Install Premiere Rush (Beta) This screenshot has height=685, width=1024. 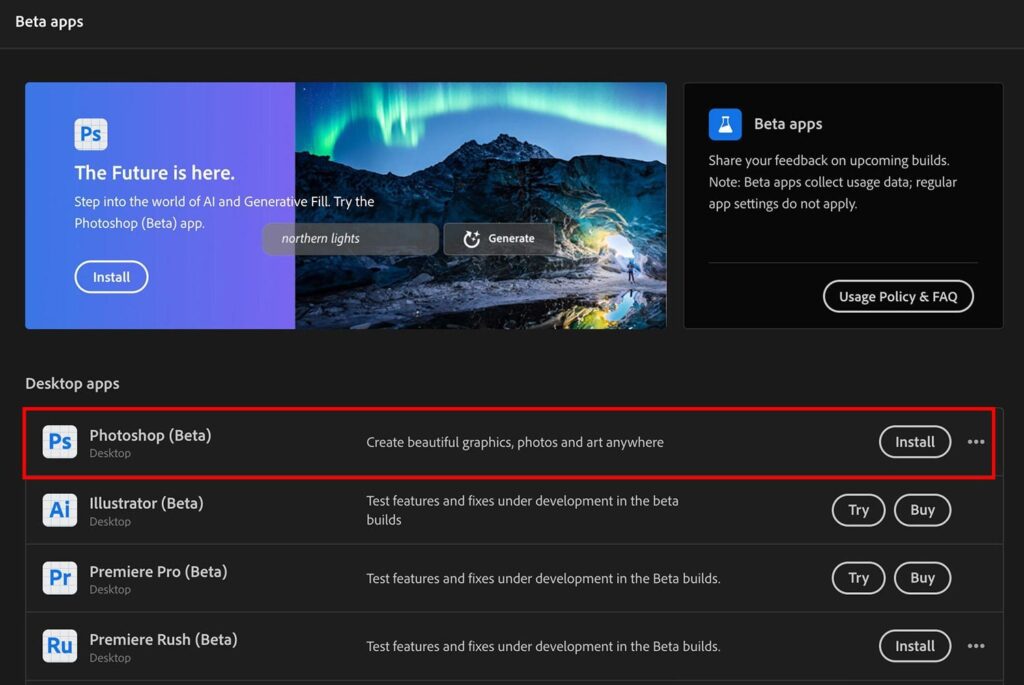[x=914, y=646]
